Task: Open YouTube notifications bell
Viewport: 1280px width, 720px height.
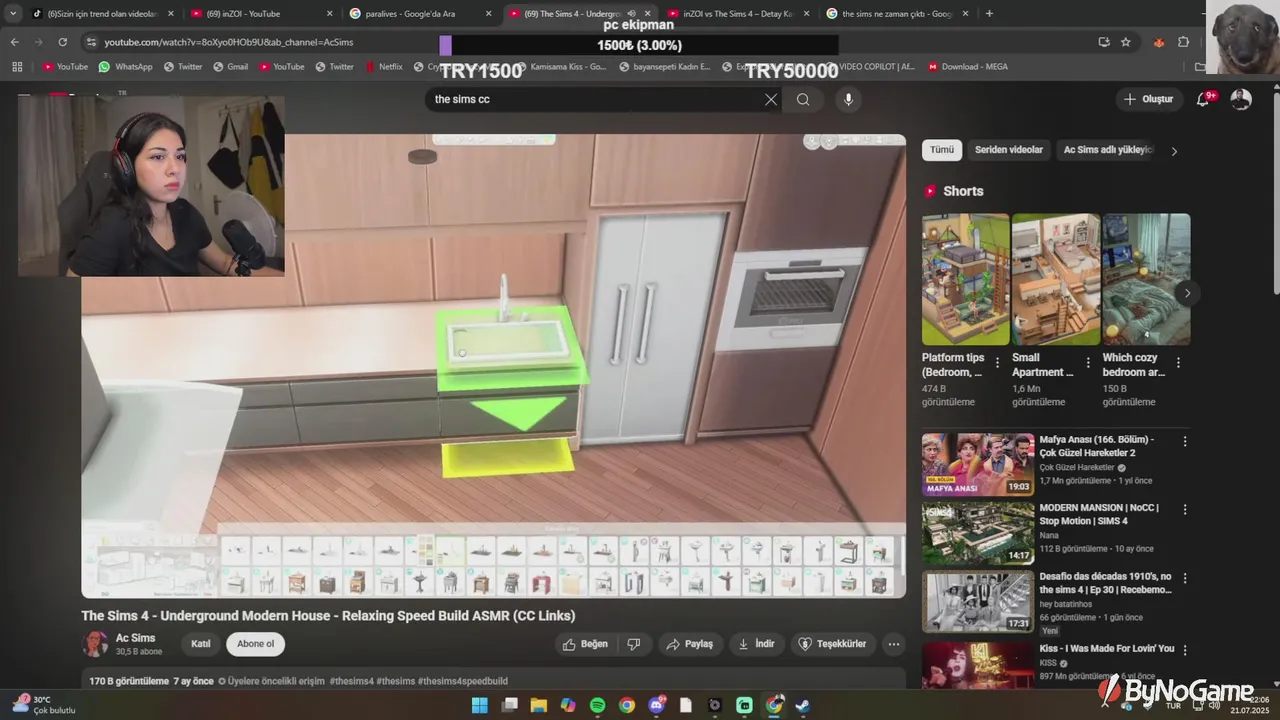Action: [x=1204, y=99]
